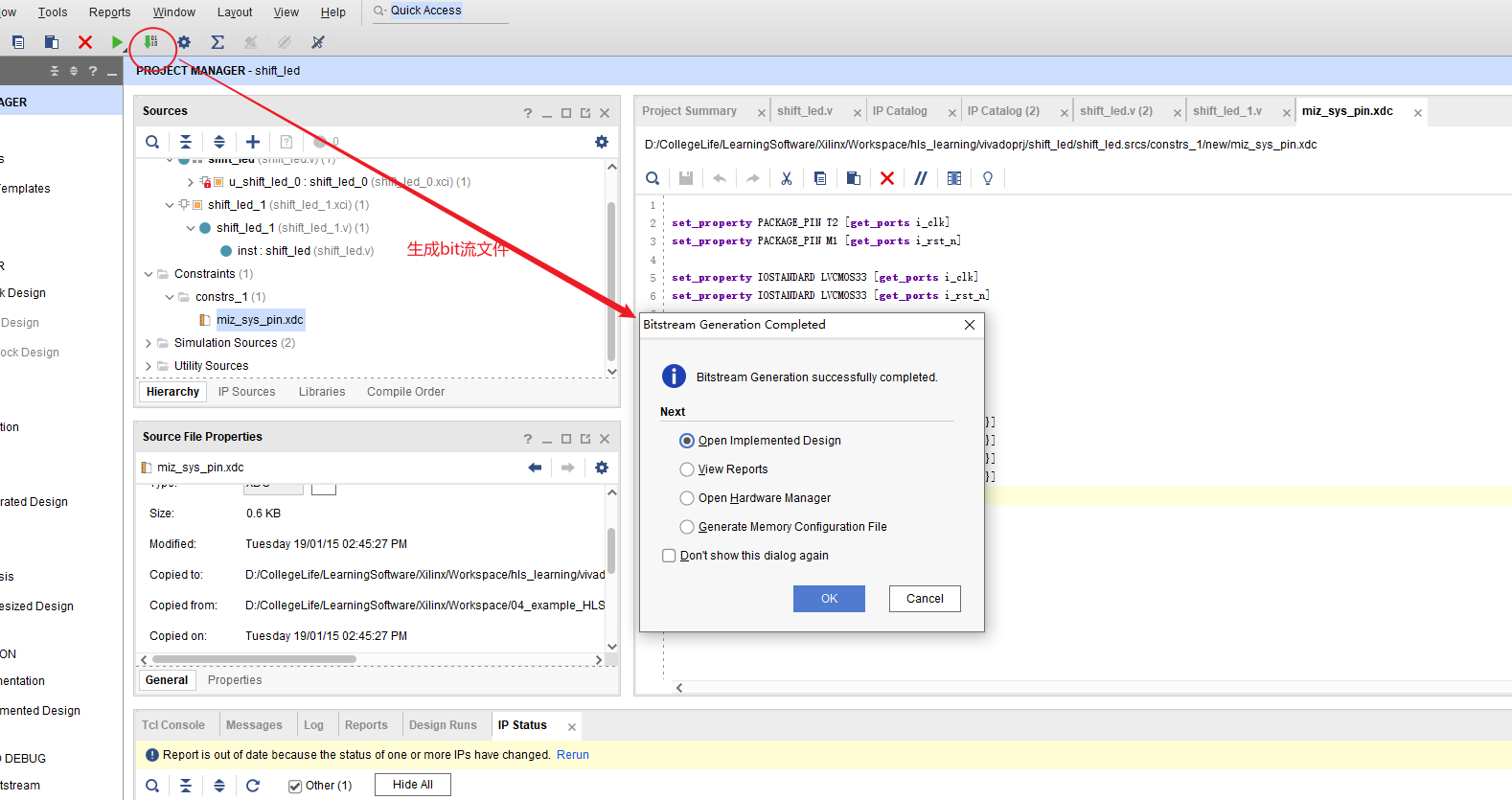Switch to IP Sources tab
The image size is (1512, 800).
pos(246,392)
